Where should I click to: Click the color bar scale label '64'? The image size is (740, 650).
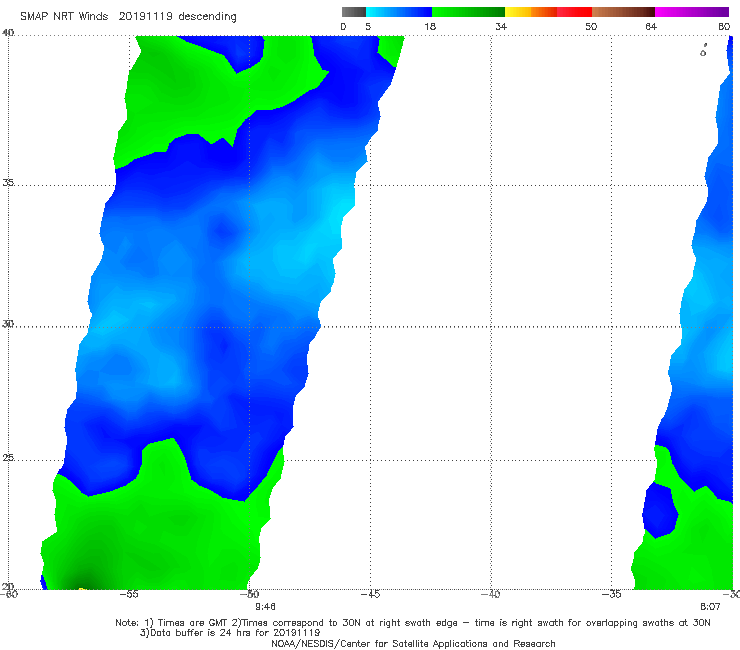pyautogui.click(x=651, y=27)
